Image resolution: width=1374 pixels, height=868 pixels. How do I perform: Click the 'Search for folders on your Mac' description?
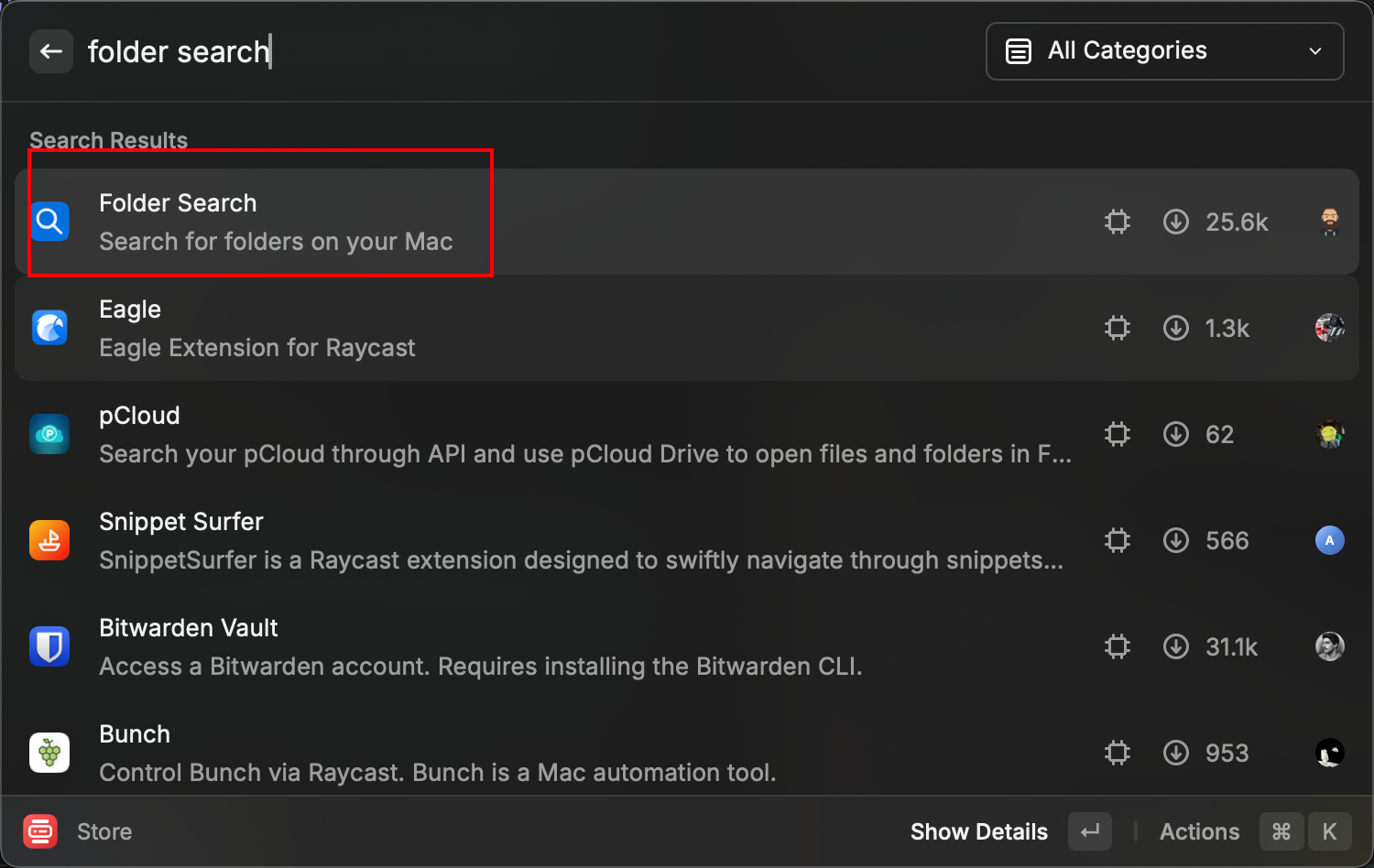click(x=276, y=242)
